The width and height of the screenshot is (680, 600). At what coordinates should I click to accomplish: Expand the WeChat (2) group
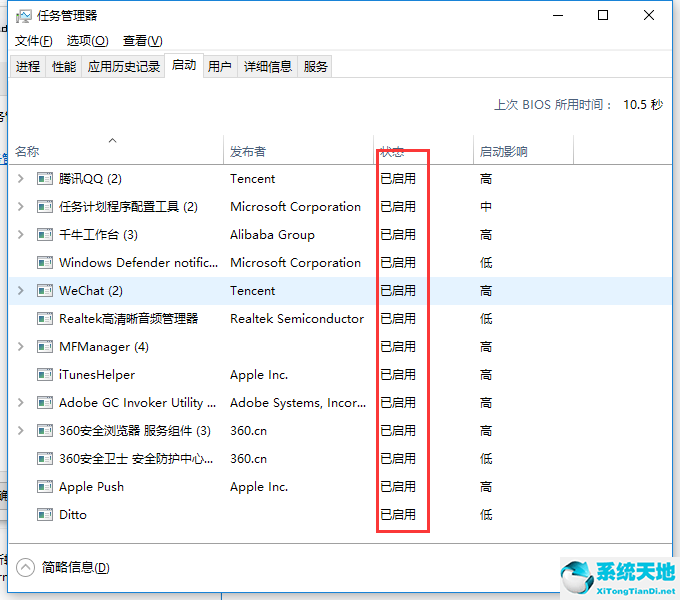coord(20,290)
